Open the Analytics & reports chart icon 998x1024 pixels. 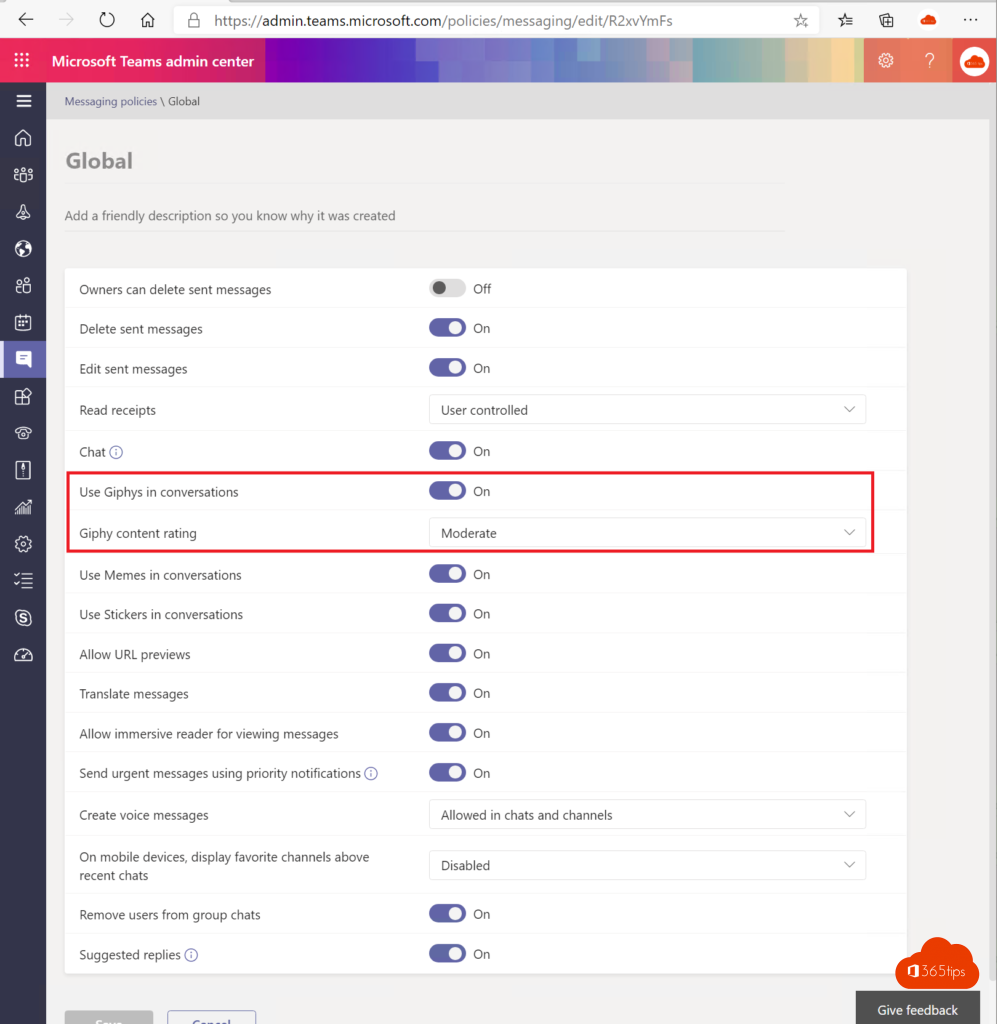pyautogui.click(x=23, y=507)
